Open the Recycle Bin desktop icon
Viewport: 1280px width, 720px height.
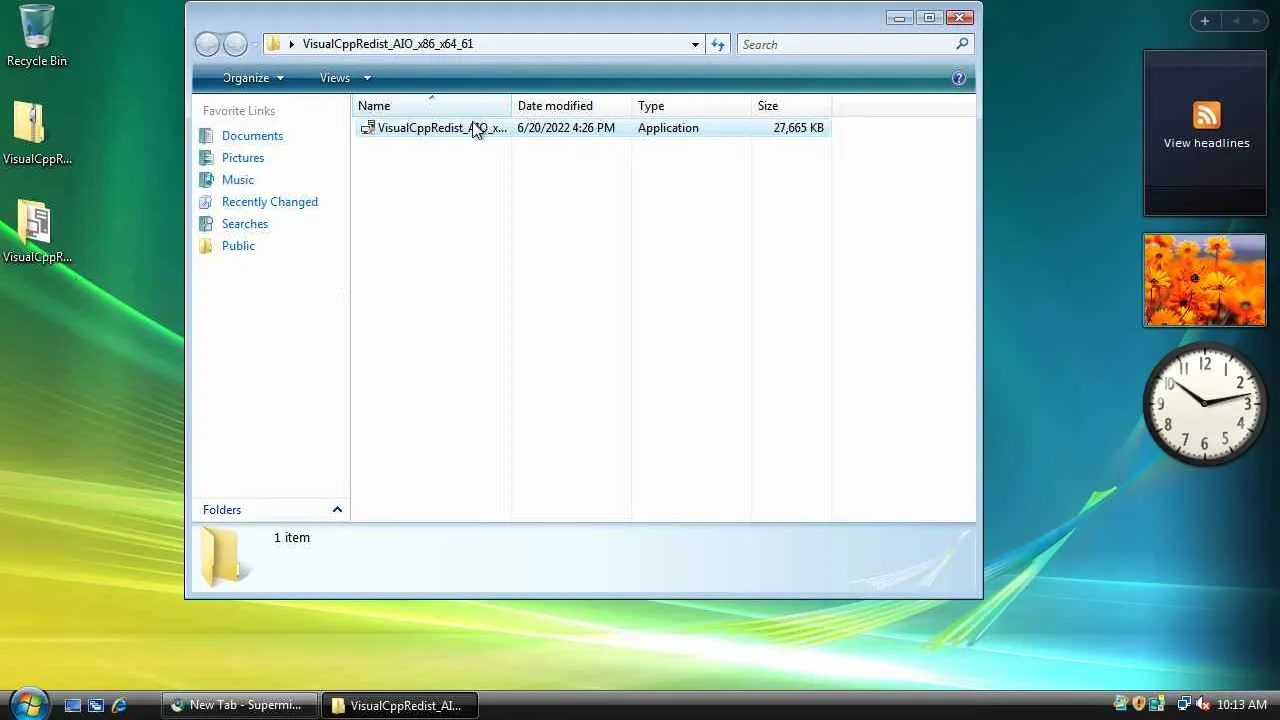pyautogui.click(x=37, y=36)
